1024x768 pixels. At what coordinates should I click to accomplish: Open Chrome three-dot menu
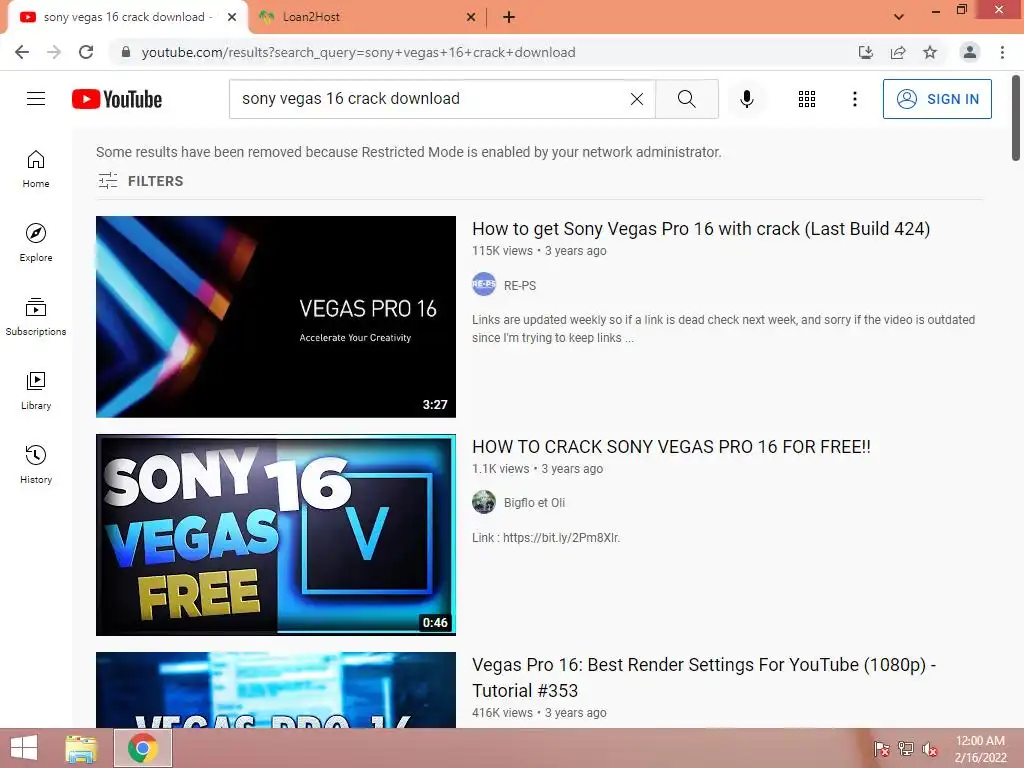pyautogui.click(x=1002, y=52)
